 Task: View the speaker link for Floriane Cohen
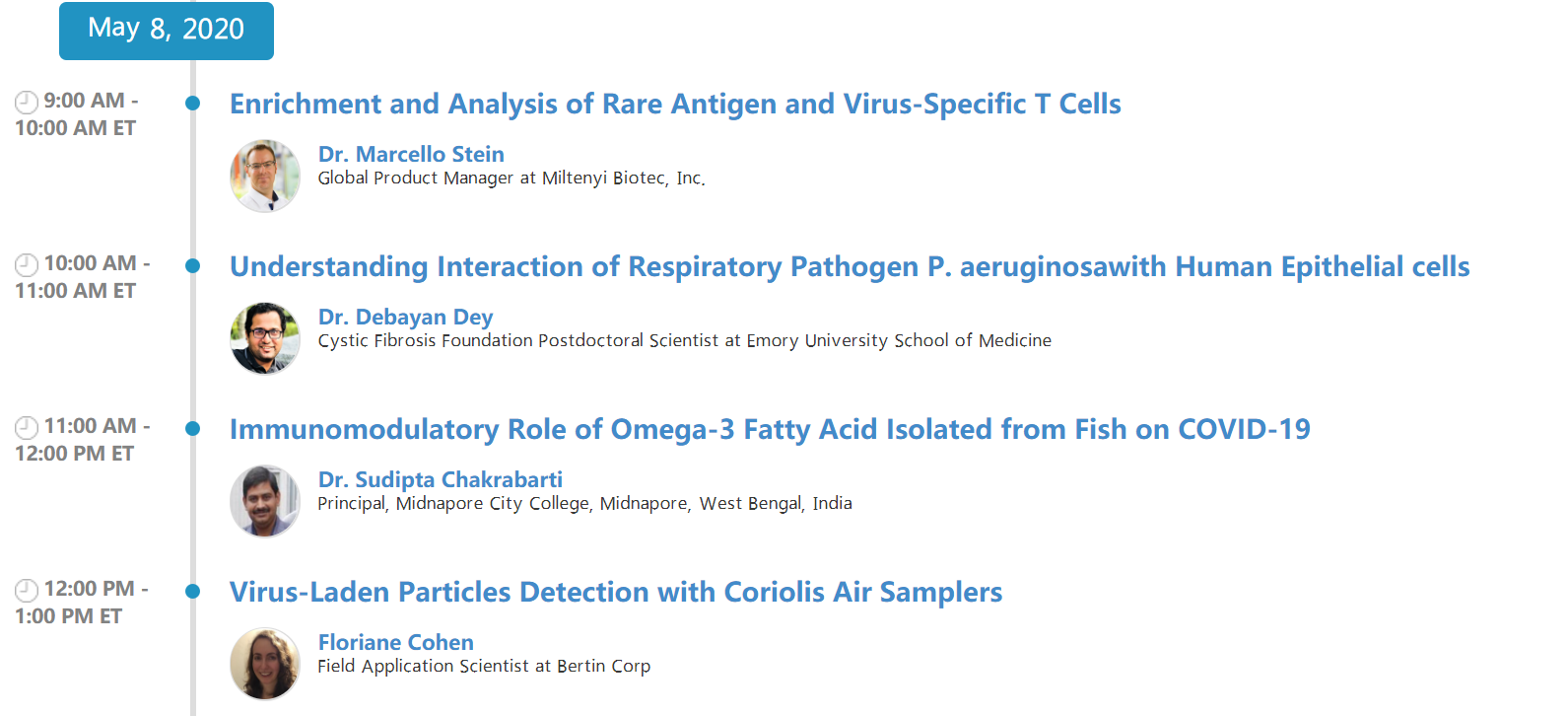pos(395,642)
